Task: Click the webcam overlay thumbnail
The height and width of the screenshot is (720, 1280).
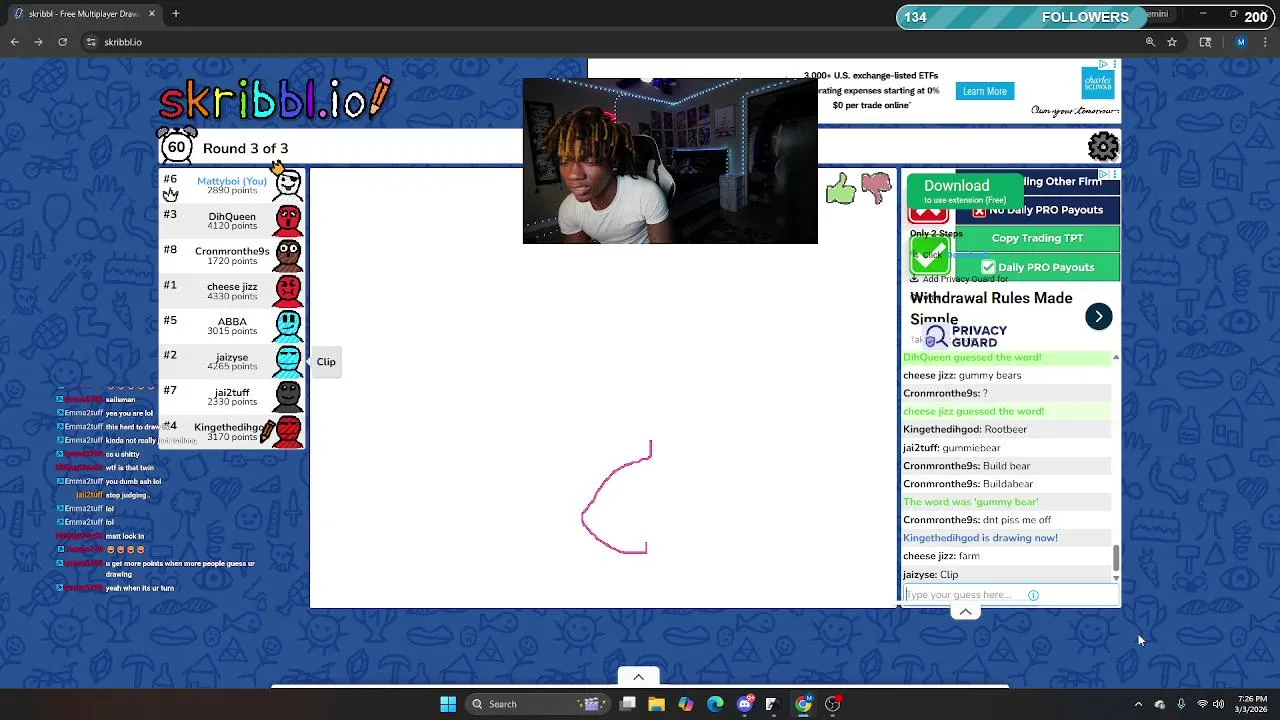Action: coord(670,161)
